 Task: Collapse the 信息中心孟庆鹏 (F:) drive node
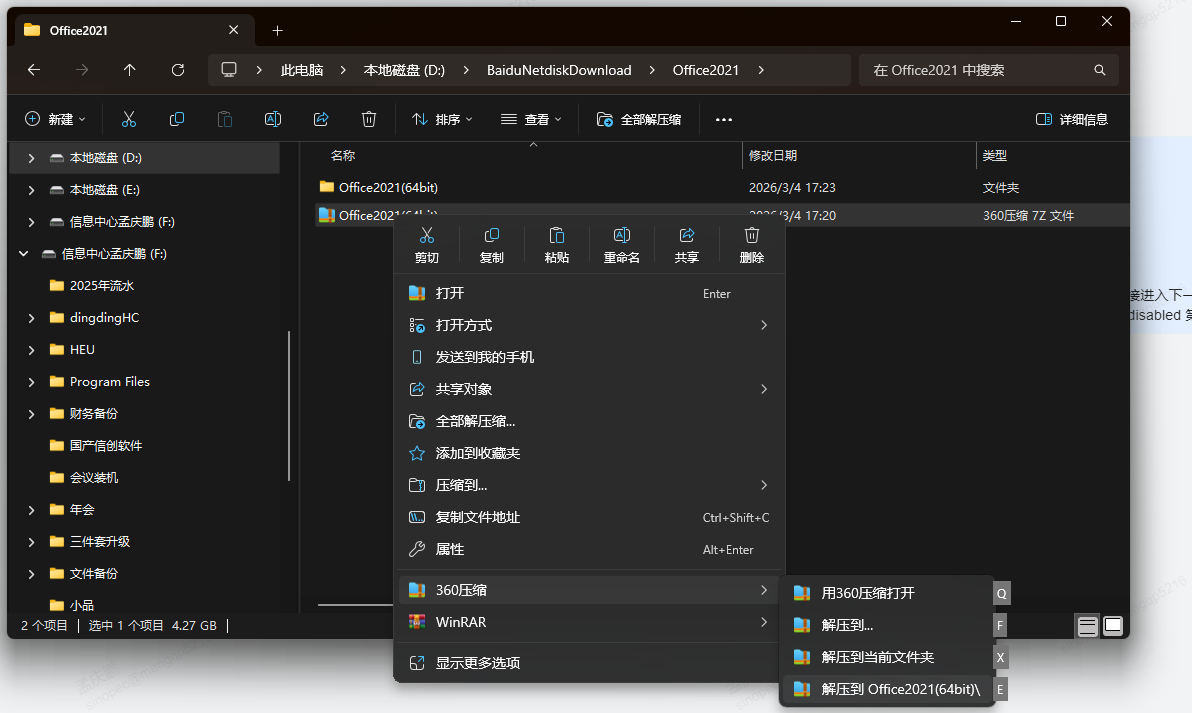click(x=23, y=254)
